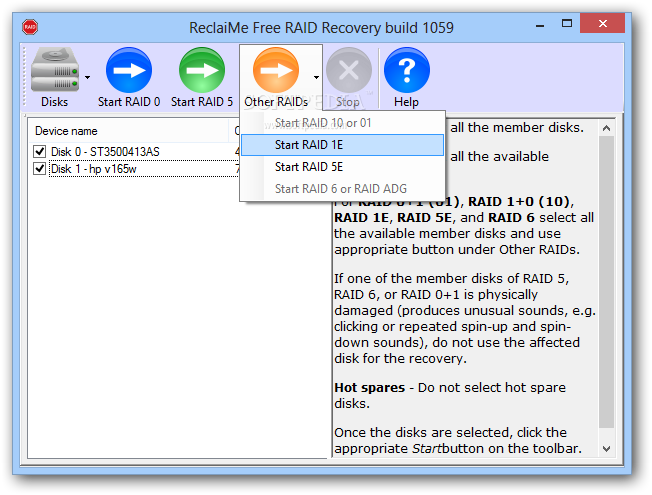The image size is (652, 495).
Task: Collapse the Other RAIDs dropdown arrow
Action: 316,77
